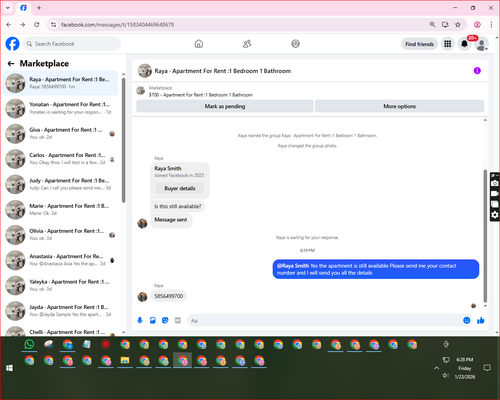This screenshot has height=400, width=500.
Task: Open WhatsApp from the taskbar
Action: click(29, 344)
